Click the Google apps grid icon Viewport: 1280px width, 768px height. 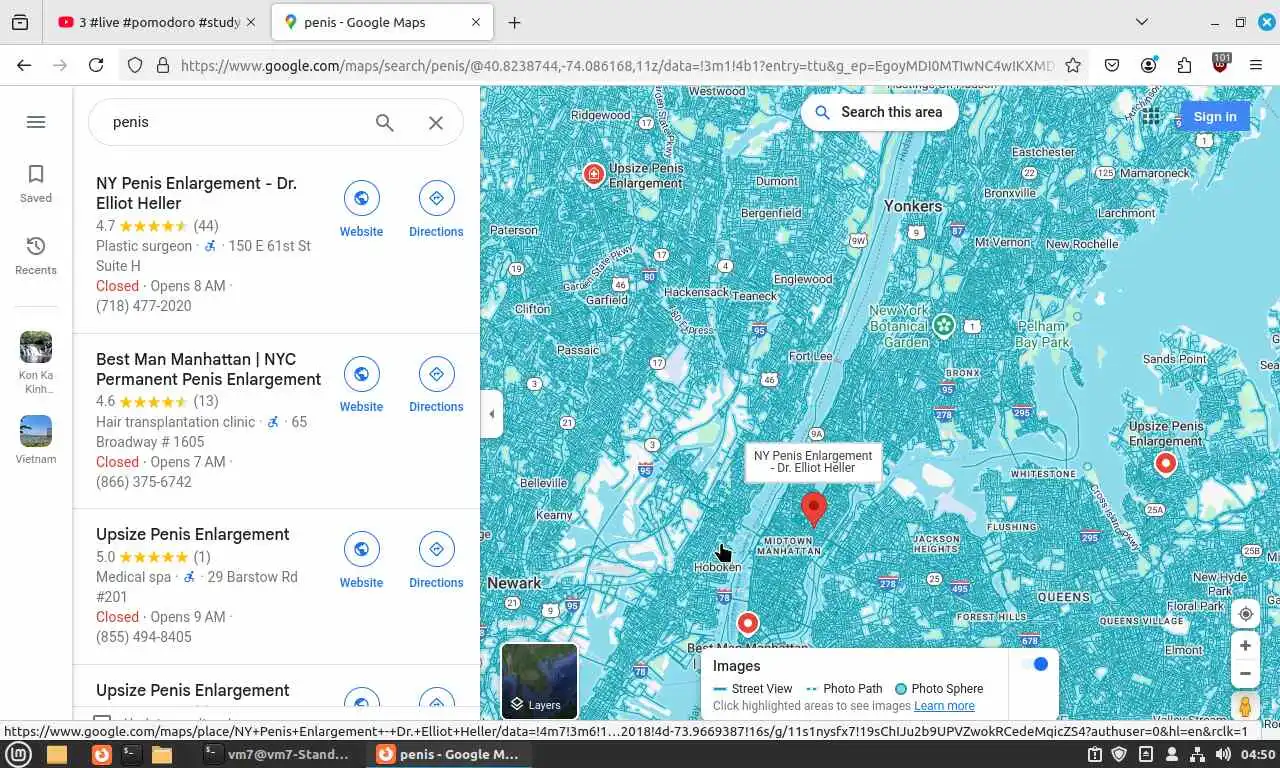coord(1151,116)
